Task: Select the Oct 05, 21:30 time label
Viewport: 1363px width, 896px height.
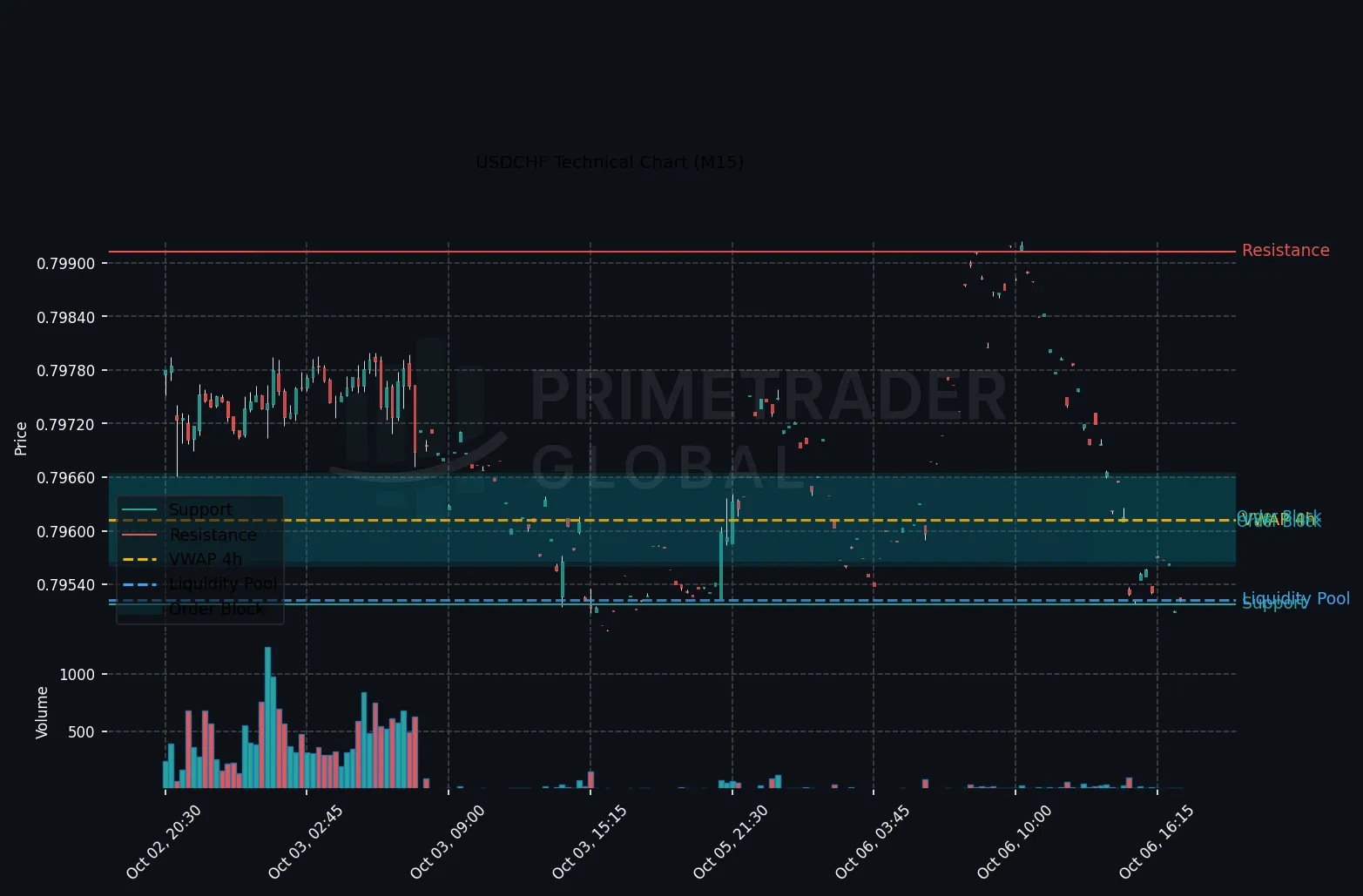Action: (x=731, y=842)
